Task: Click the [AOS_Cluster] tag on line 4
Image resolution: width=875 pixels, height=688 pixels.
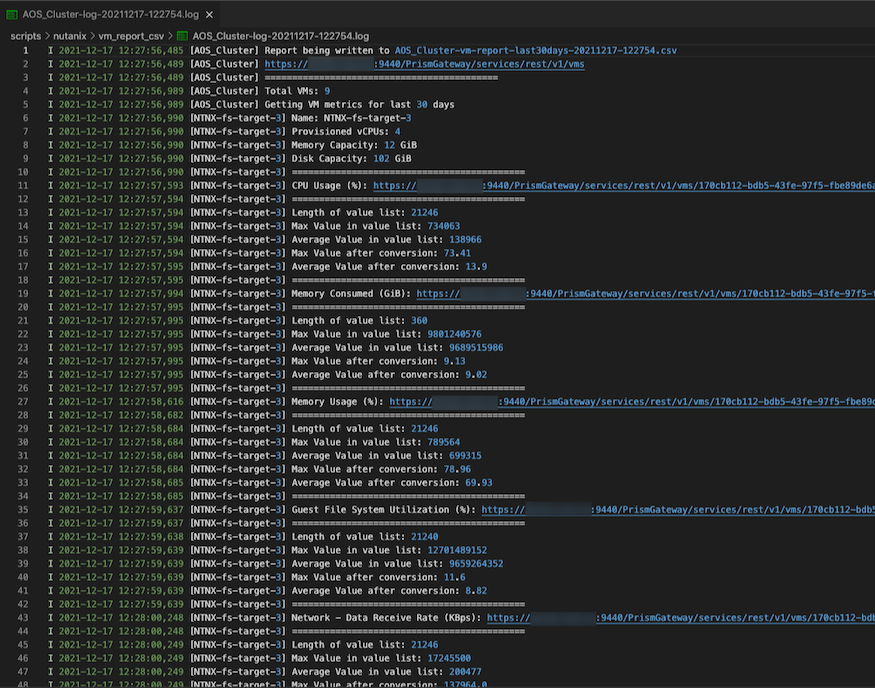Action: tap(224, 91)
